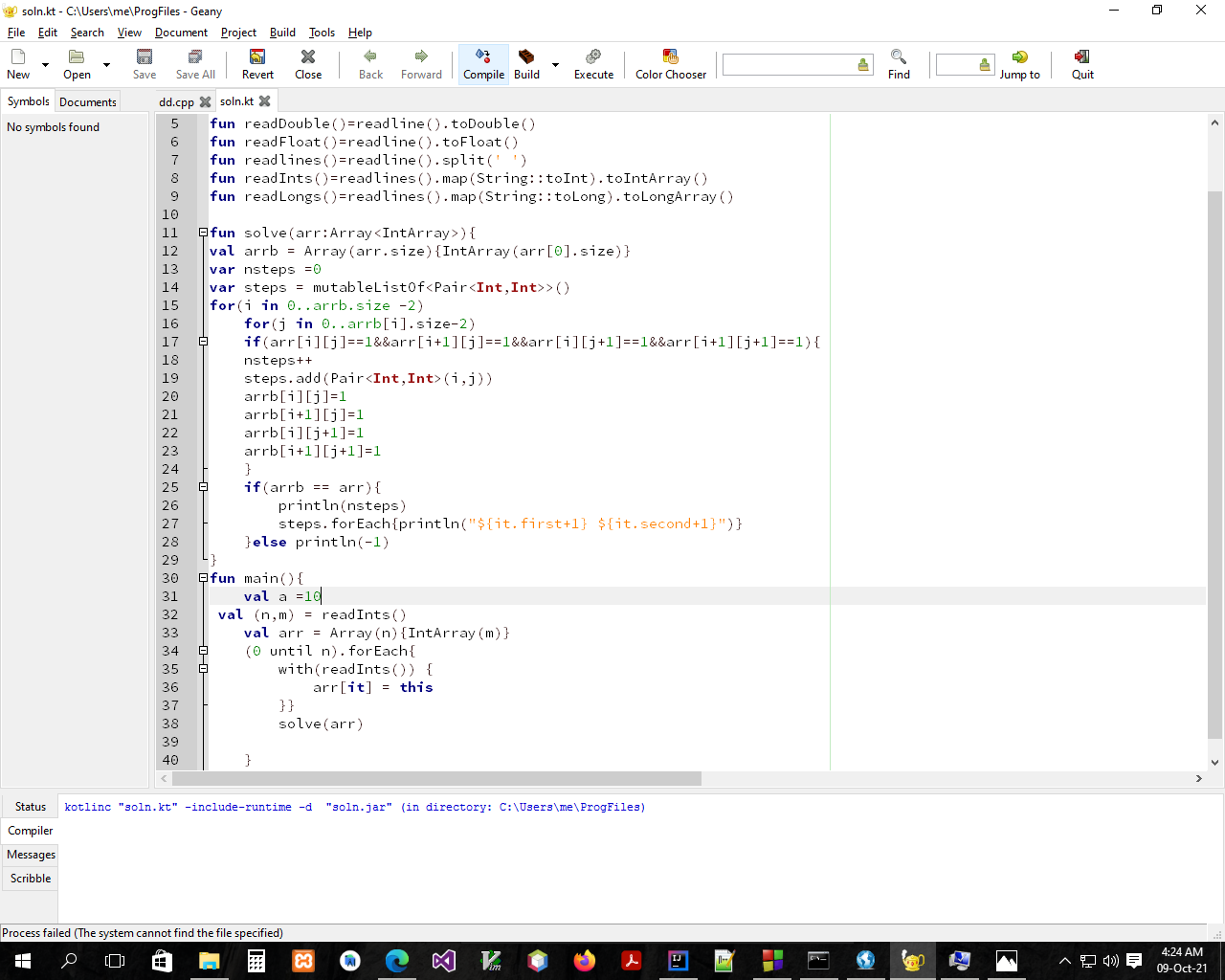Collapse the fold marker at line 25
This screenshot has width=1225, height=980.
pos(203,487)
